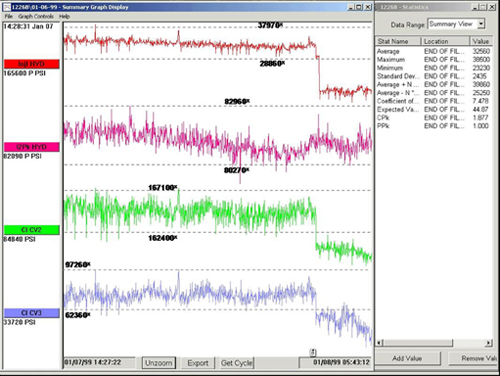This screenshot has height=376, width=500.
Task: Click the Unzoom button
Action: pos(159,363)
